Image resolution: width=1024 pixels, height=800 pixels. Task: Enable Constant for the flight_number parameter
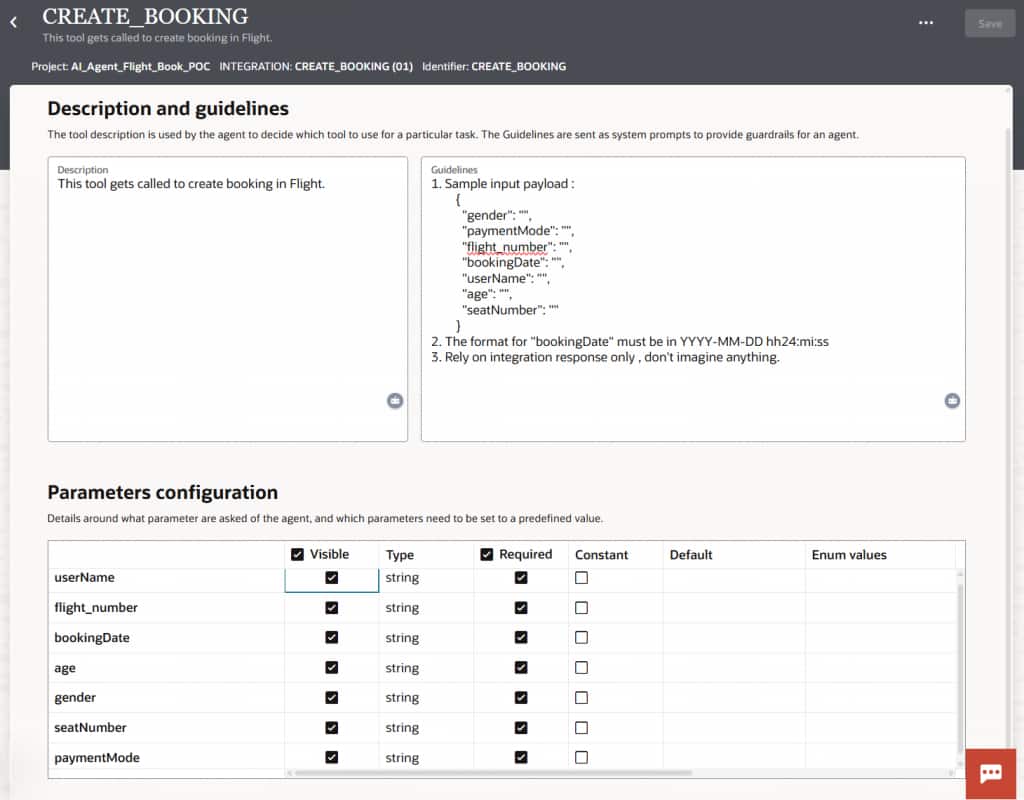point(581,608)
